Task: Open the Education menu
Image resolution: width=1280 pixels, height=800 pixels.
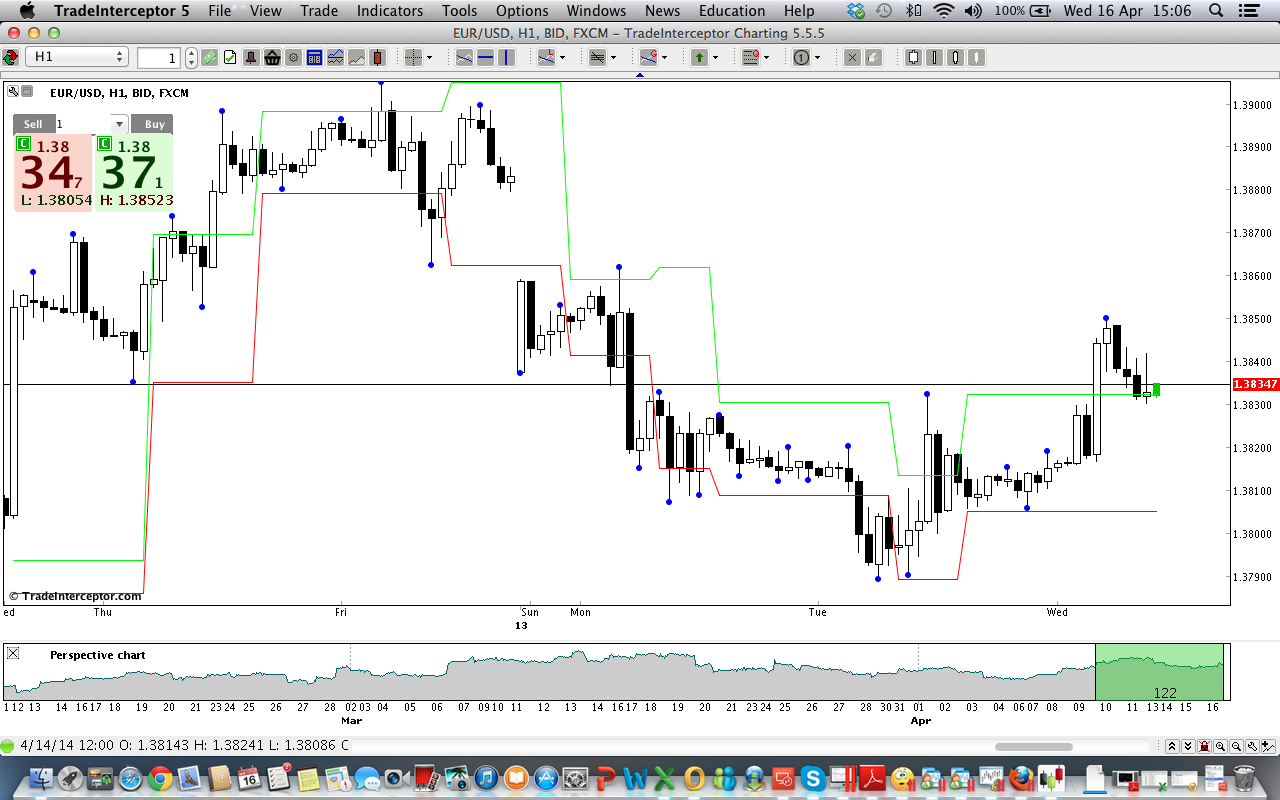Action: pos(732,11)
